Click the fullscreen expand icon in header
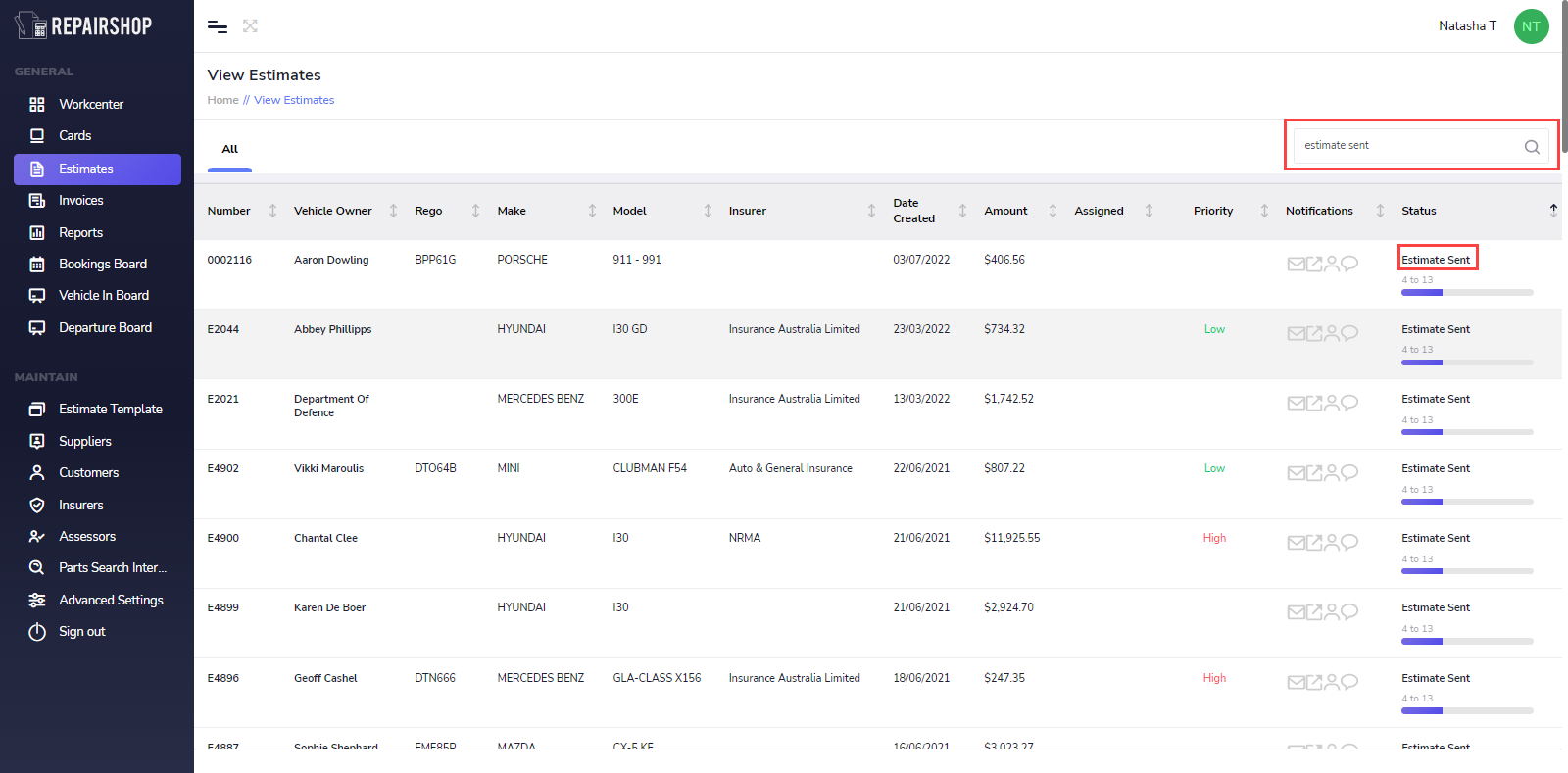 tap(250, 26)
